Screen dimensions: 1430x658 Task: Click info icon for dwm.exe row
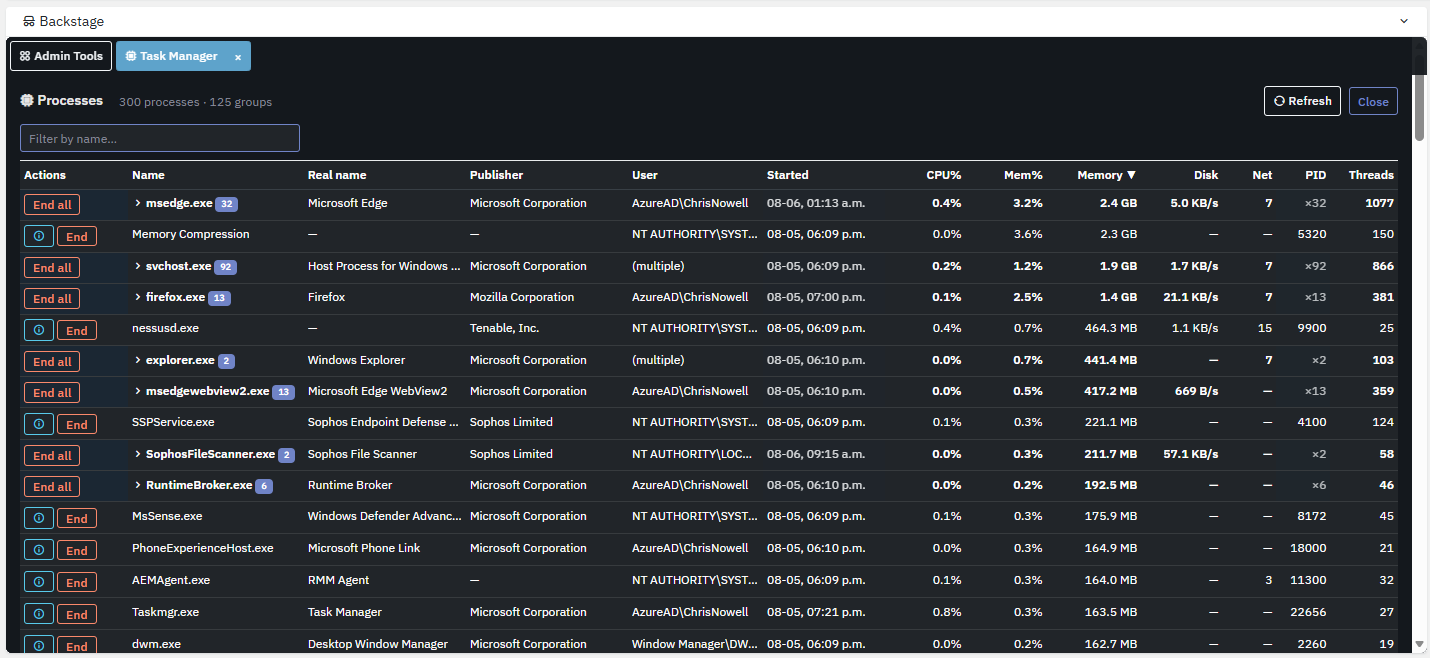(38, 646)
